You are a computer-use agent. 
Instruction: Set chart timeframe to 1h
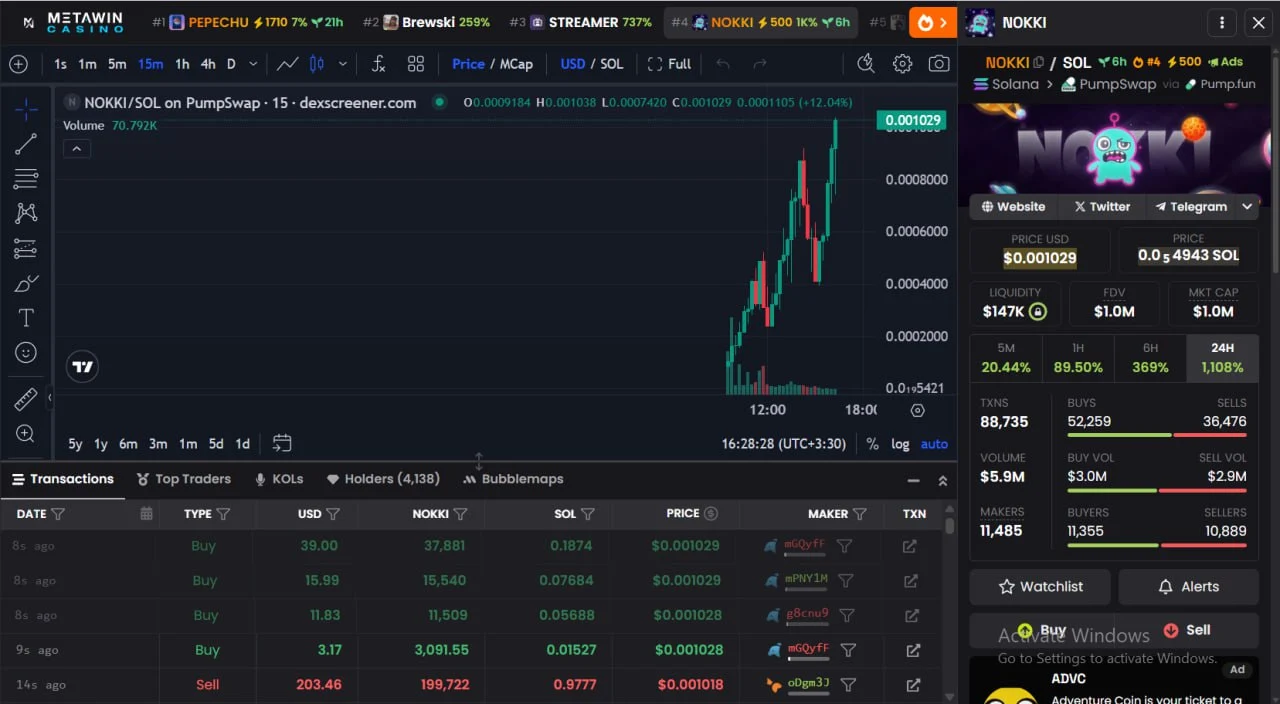point(182,64)
